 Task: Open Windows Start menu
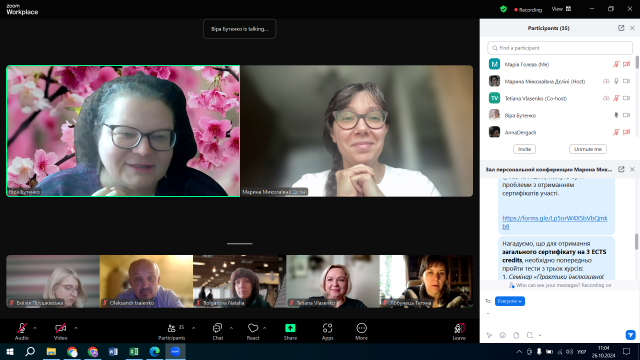pyautogui.click(x=10, y=351)
